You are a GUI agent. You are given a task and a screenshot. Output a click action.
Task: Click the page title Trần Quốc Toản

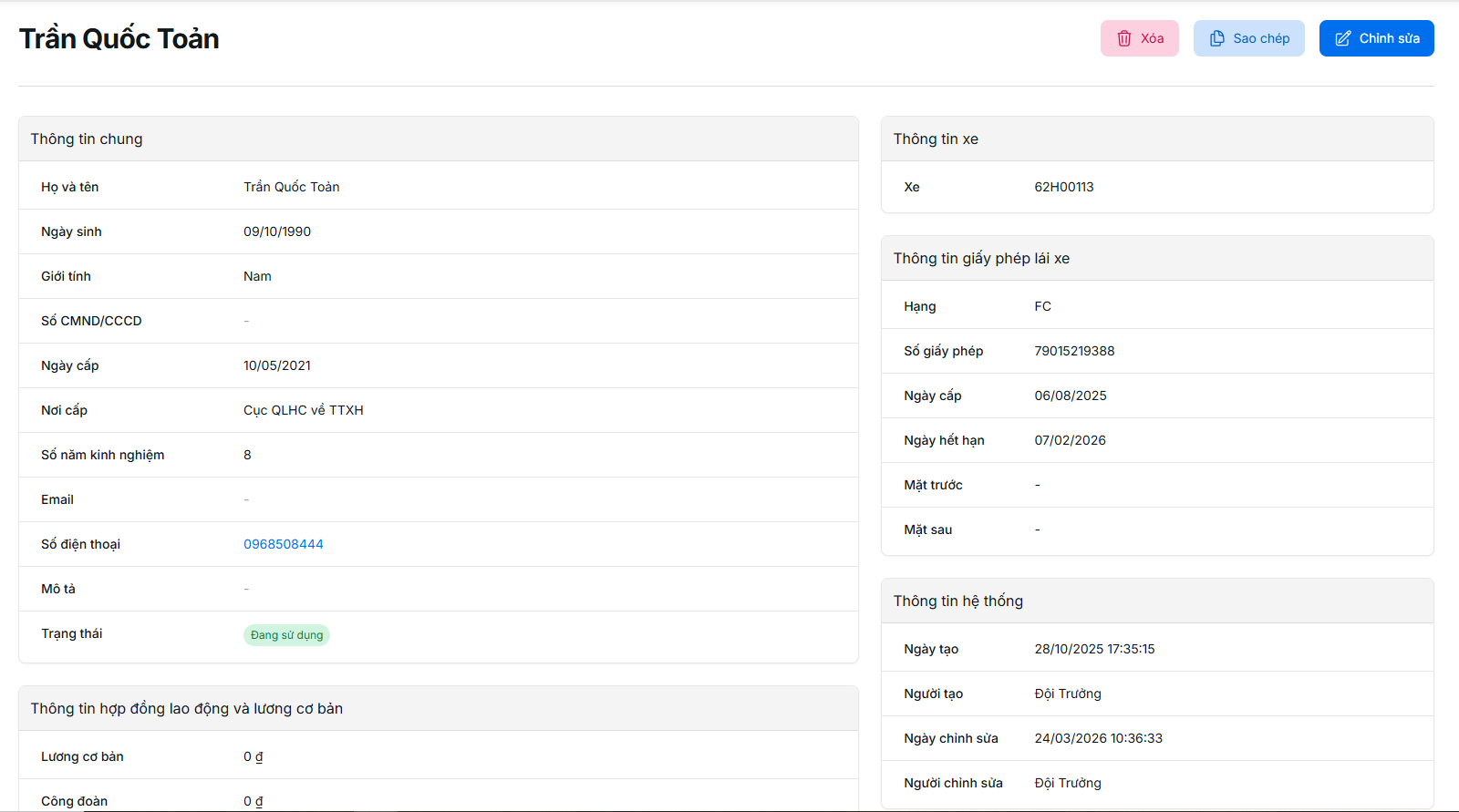click(119, 38)
